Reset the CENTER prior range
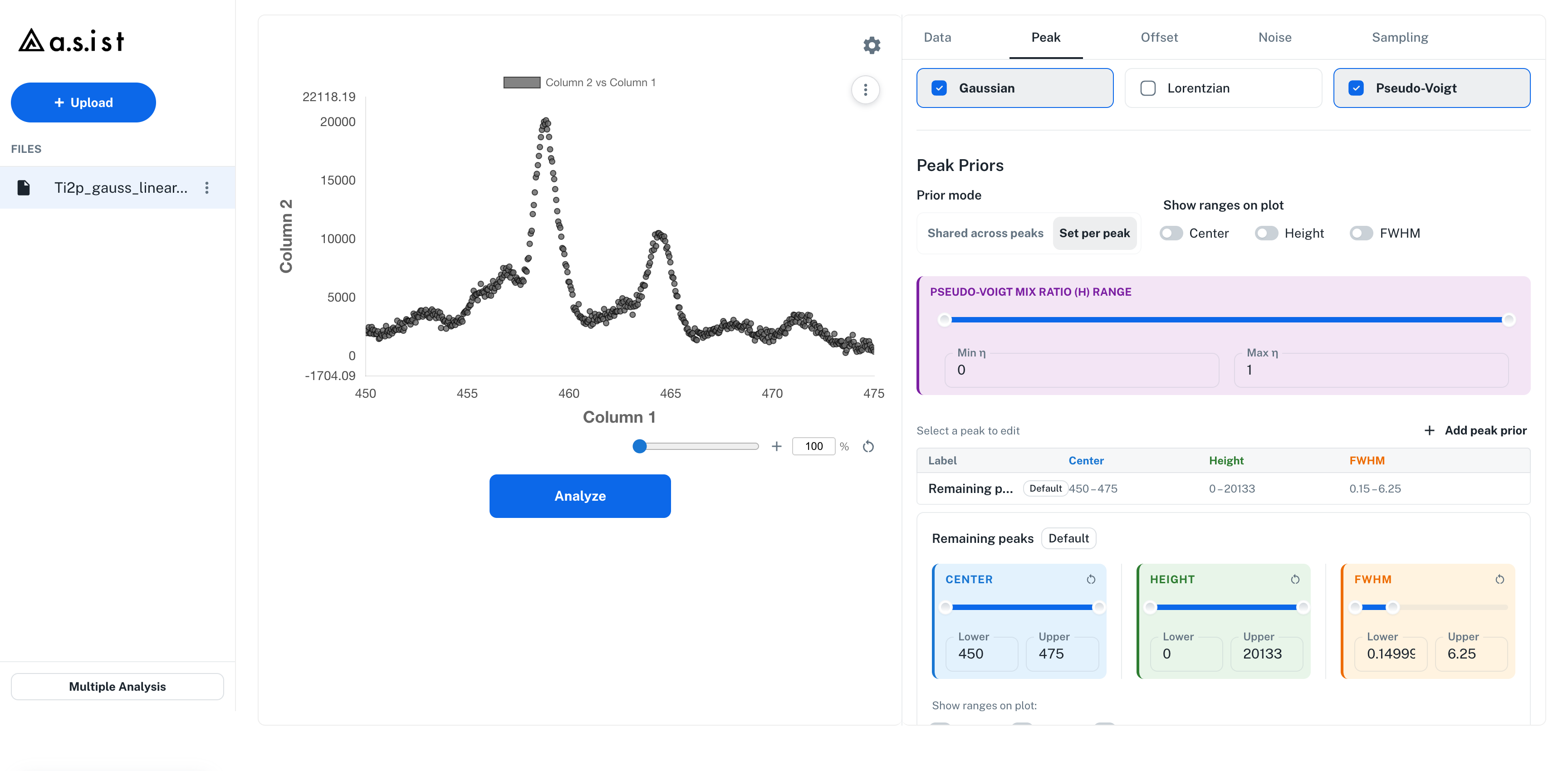 (x=1091, y=579)
